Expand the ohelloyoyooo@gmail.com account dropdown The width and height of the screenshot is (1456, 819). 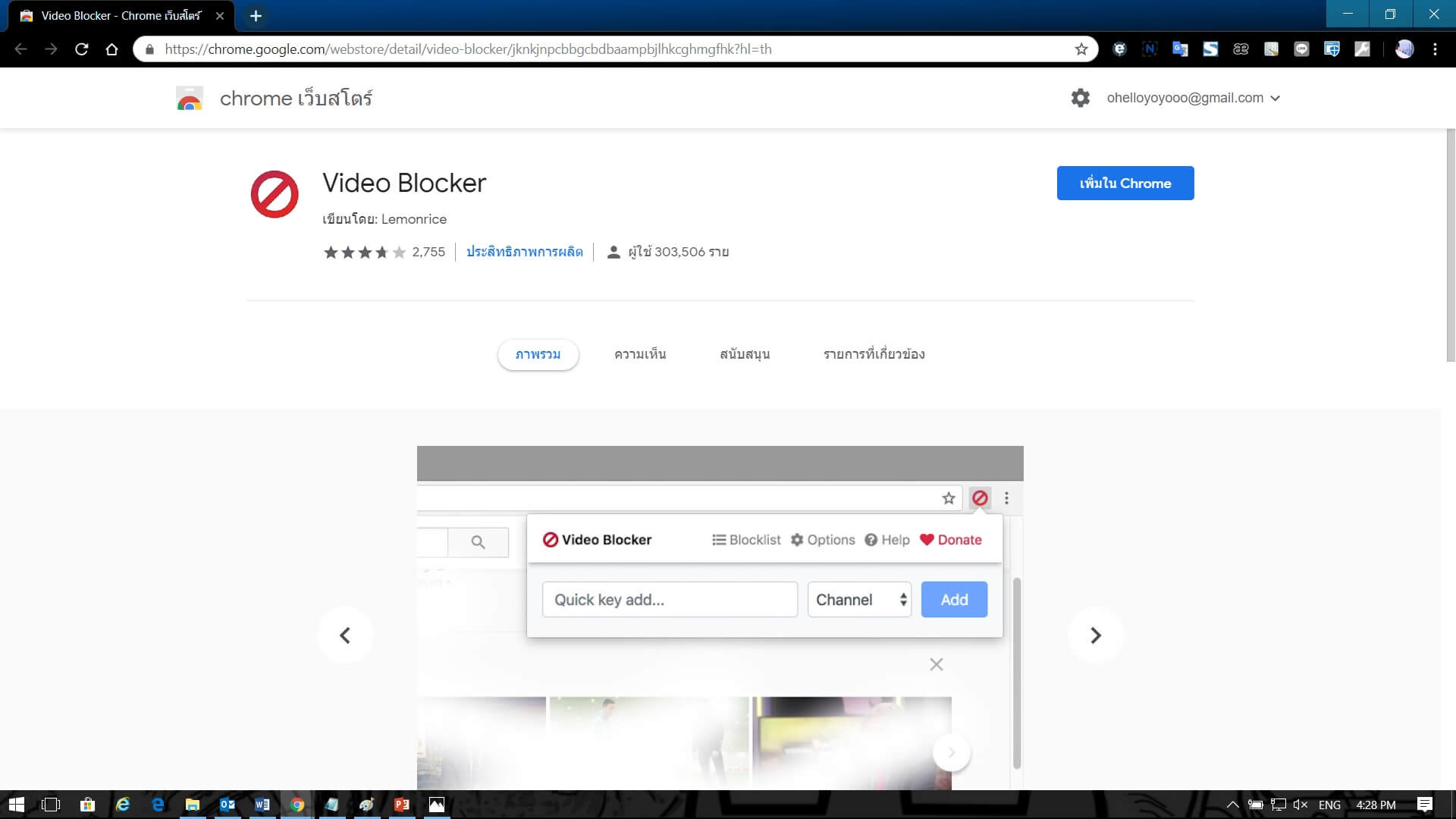(1194, 98)
